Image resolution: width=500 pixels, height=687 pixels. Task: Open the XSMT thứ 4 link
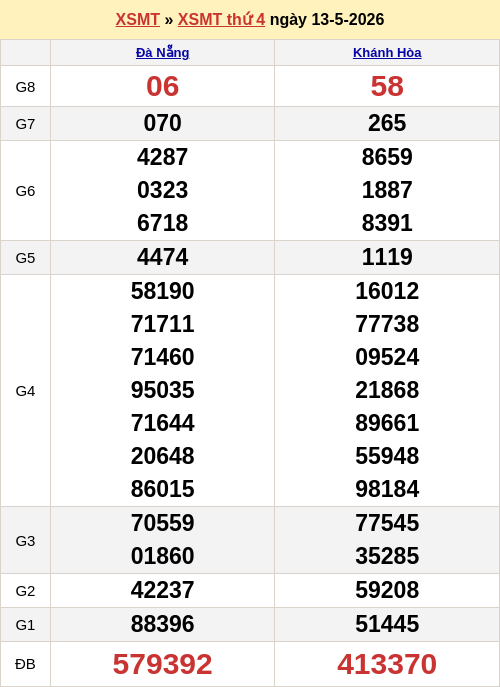(221, 20)
